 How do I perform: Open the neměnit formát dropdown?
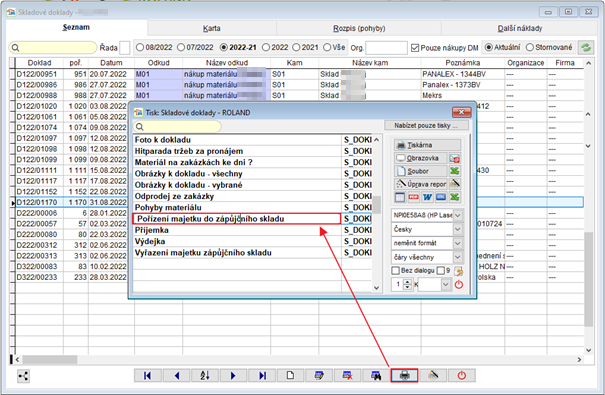coord(458,243)
